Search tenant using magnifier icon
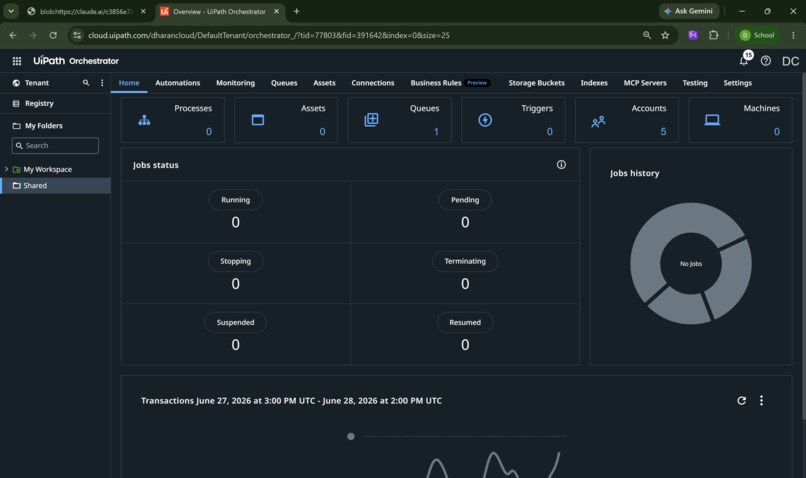 [x=86, y=83]
